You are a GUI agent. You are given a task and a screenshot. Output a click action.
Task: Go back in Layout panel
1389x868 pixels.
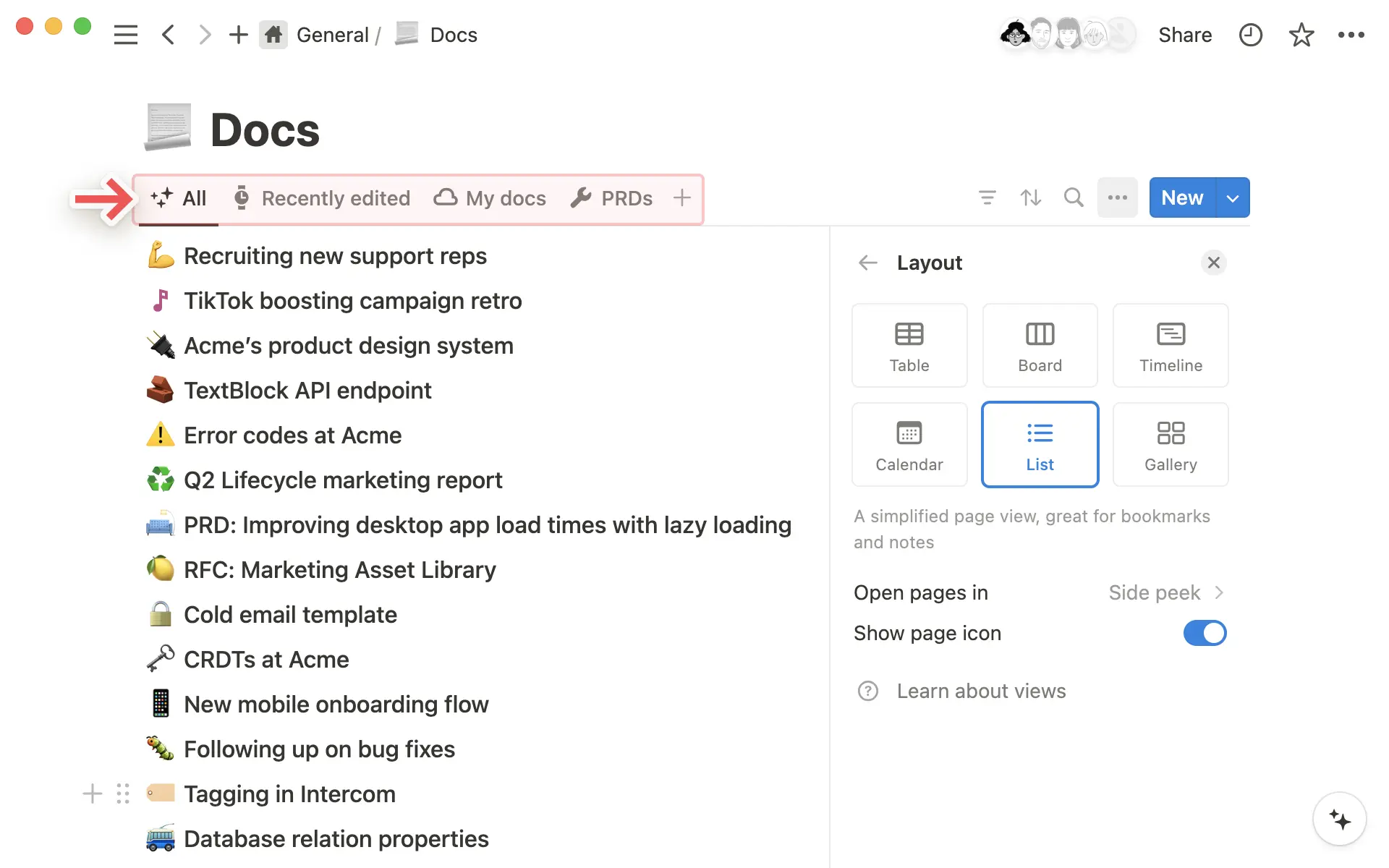[867, 263]
